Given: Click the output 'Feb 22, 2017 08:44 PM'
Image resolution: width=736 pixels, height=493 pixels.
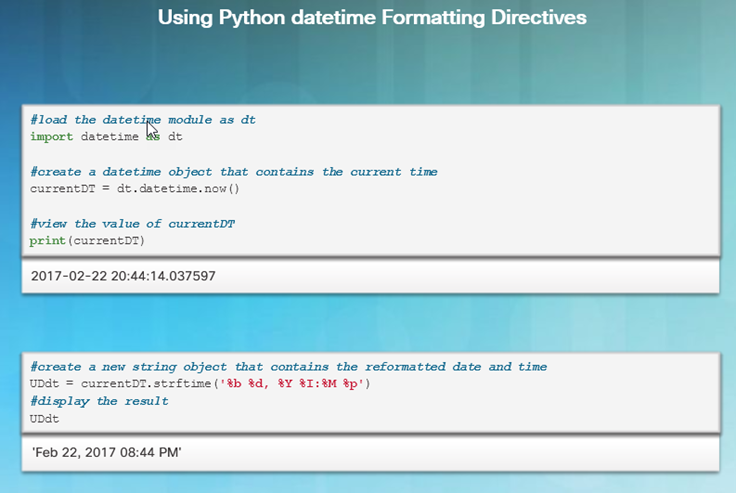Looking at the screenshot, I should coord(107,452).
